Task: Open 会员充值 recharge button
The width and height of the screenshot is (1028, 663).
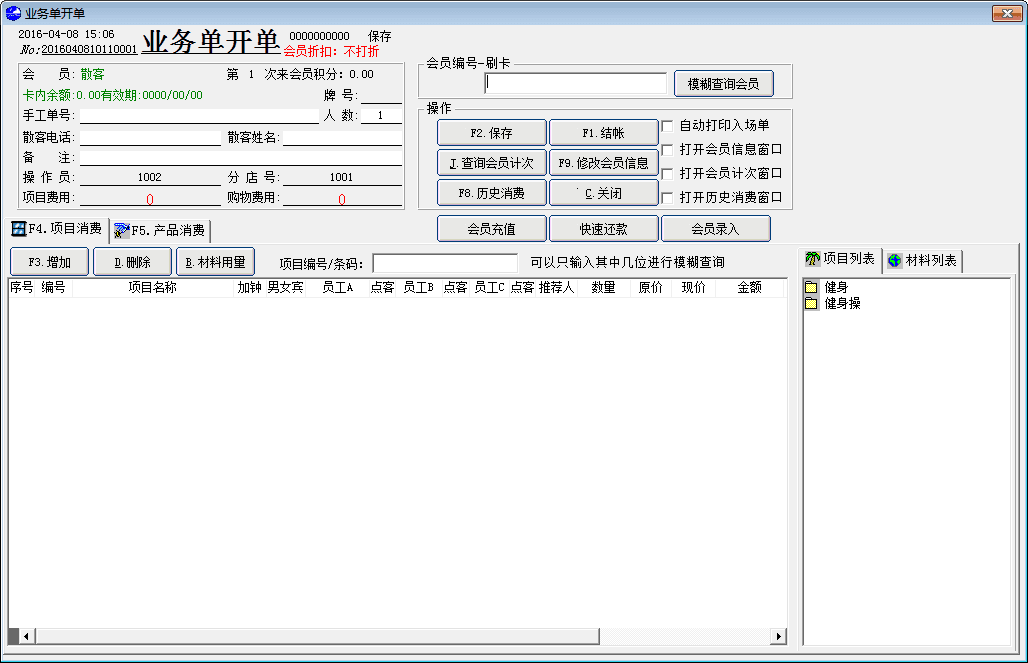Action: [x=491, y=229]
